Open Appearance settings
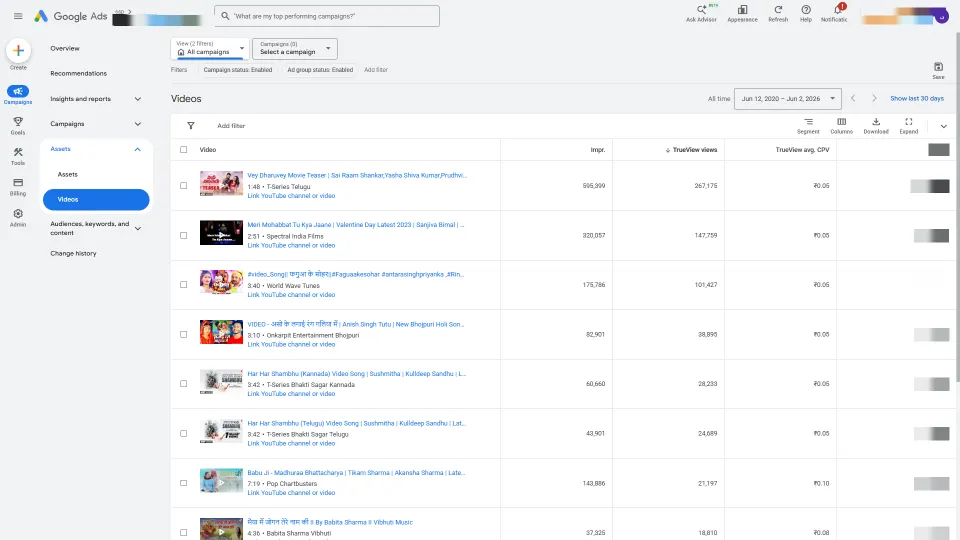The height and width of the screenshot is (540, 960). 742,13
